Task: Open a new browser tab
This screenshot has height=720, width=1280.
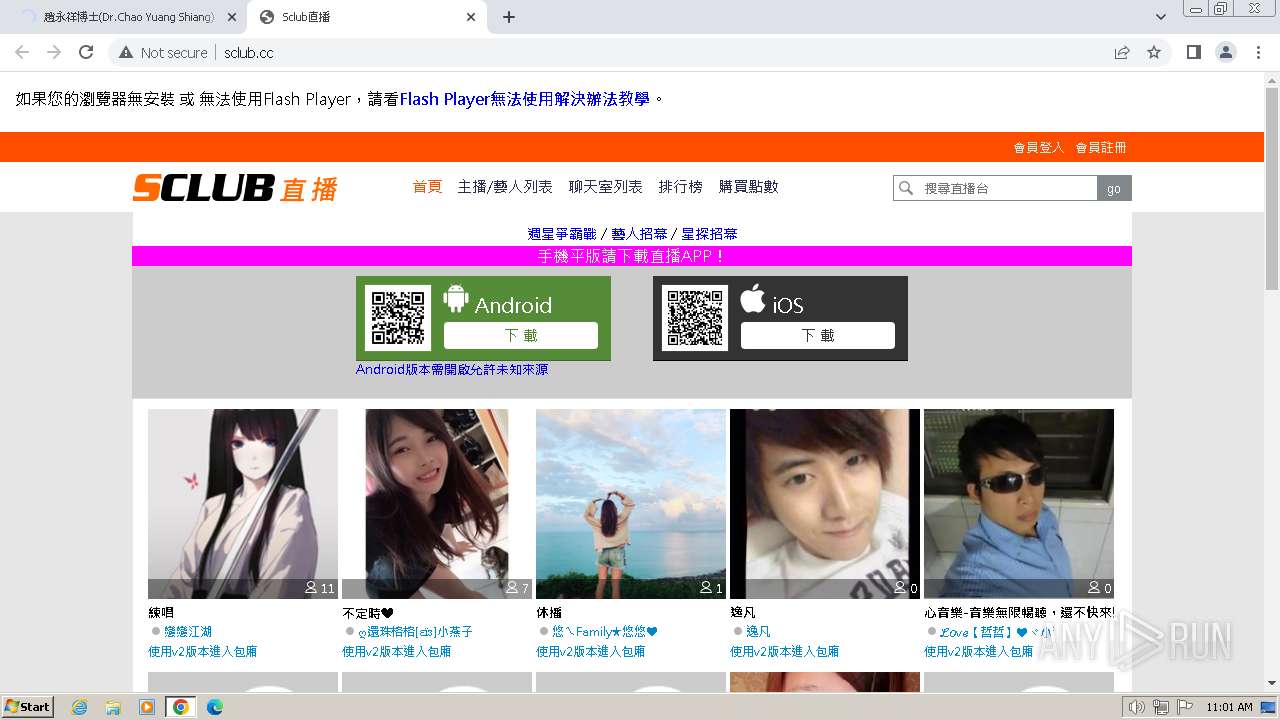Action: coord(508,17)
